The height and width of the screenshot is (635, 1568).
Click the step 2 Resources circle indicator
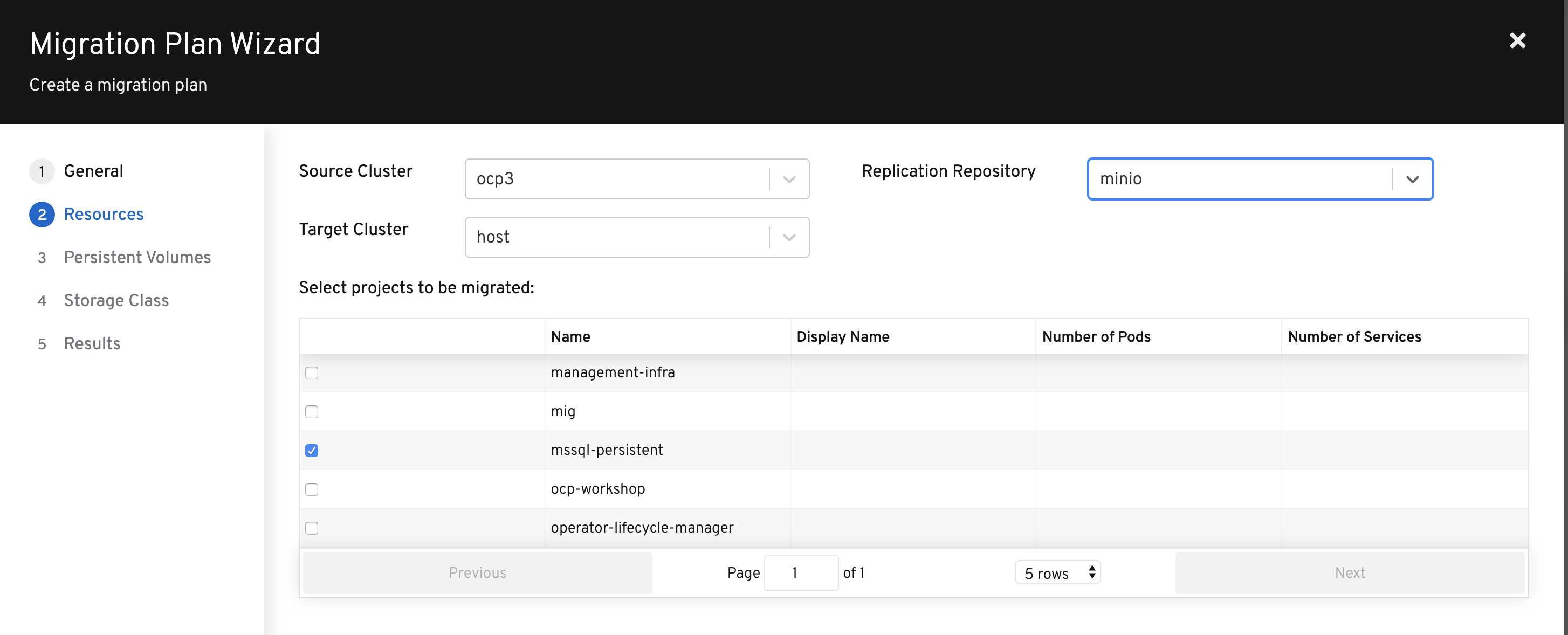point(42,214)
